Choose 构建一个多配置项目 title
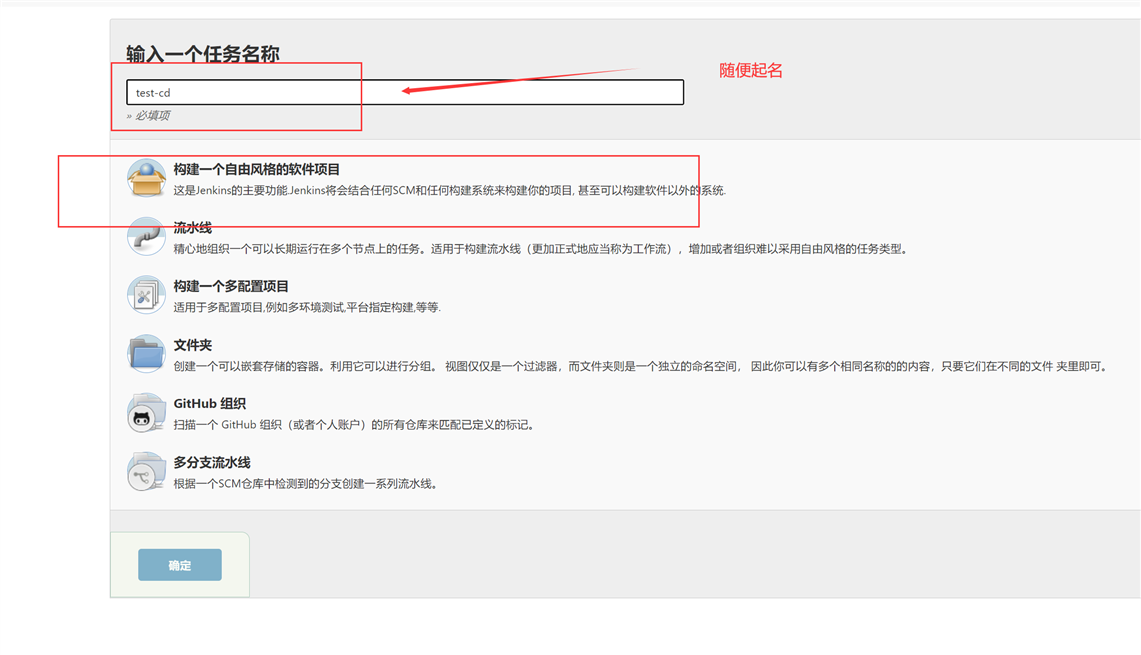Screen dimensions: 1141x655 tap(231, 286)
